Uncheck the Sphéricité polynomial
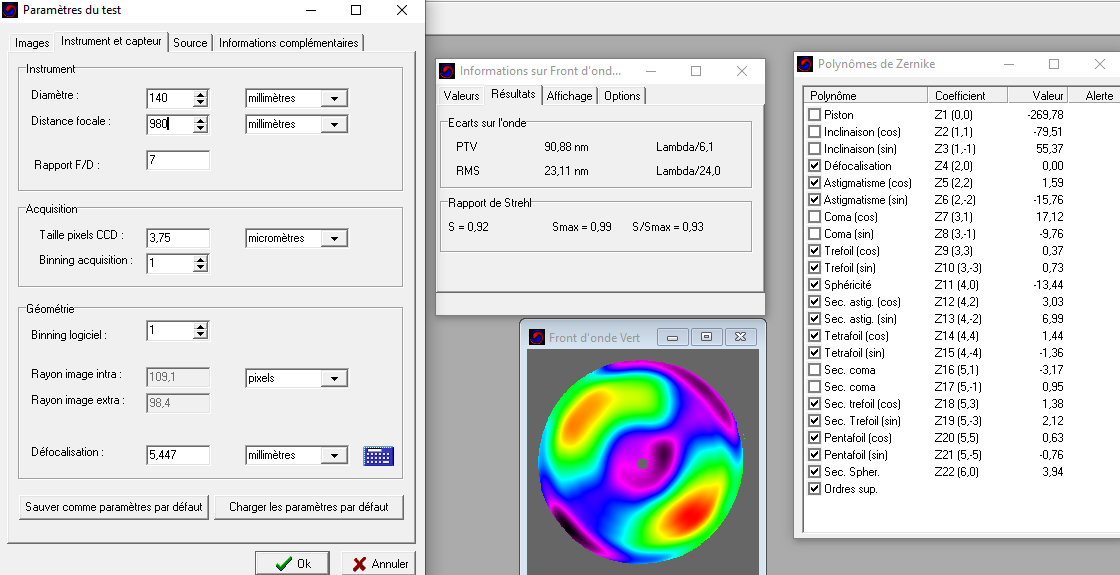Image resolution: width=1120 pixels, height=575 pixels. [x=814, y=285]
